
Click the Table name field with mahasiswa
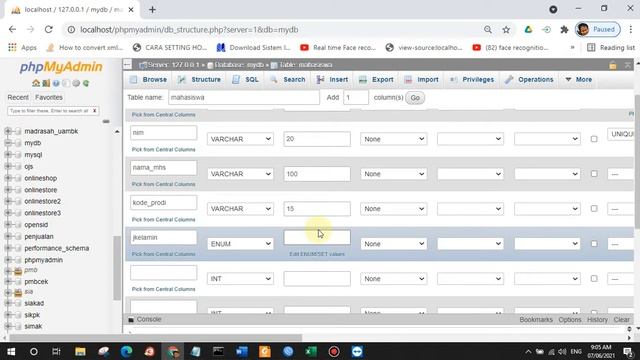pyautogui.click(x=244, y=97)
